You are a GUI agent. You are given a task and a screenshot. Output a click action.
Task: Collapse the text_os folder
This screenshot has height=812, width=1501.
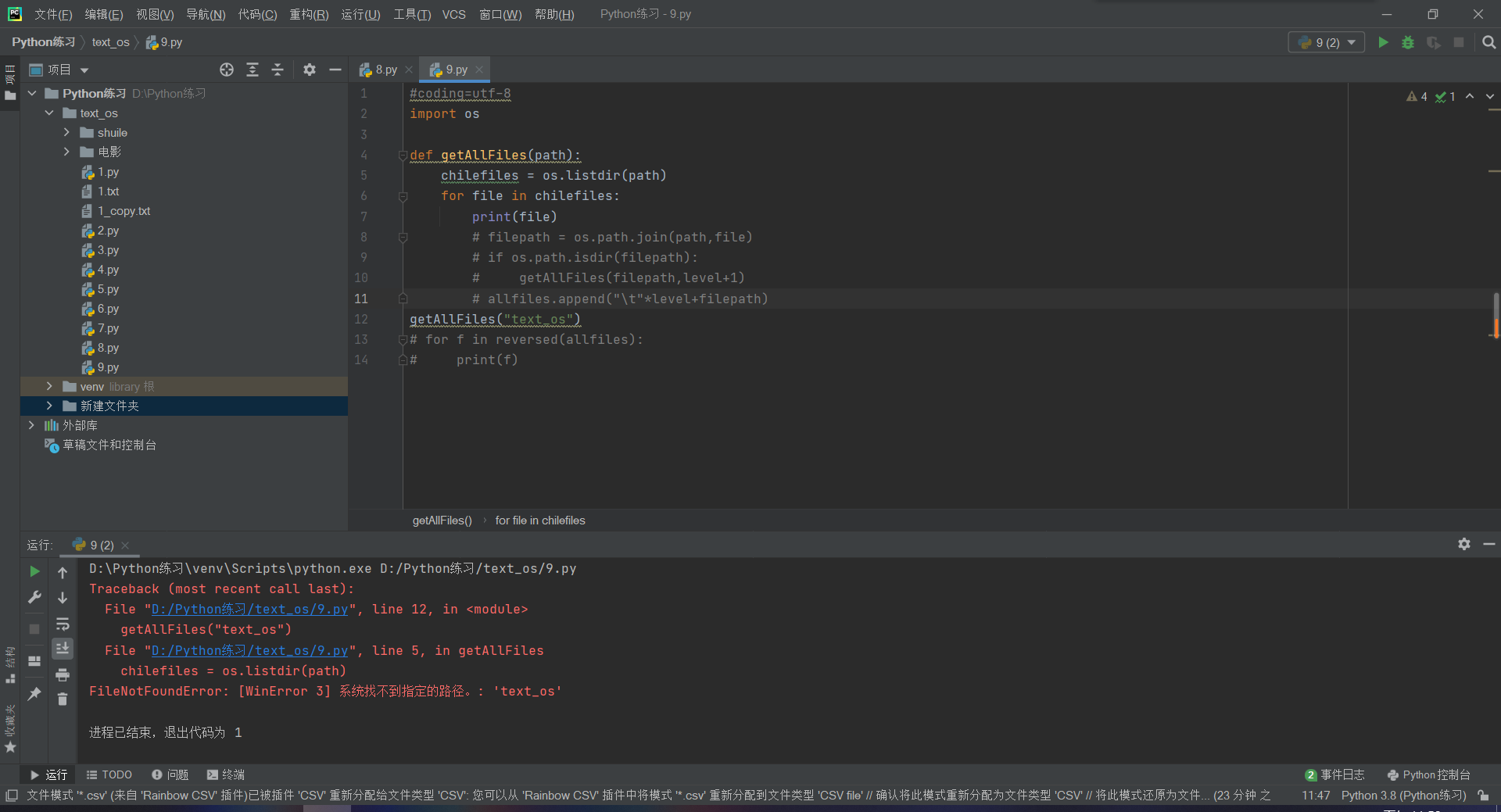(49, 113)
